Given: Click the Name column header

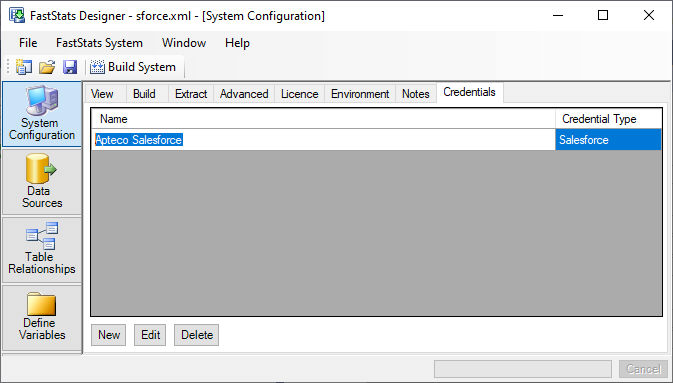Looking at the screenshot, I should coord(323,119).
